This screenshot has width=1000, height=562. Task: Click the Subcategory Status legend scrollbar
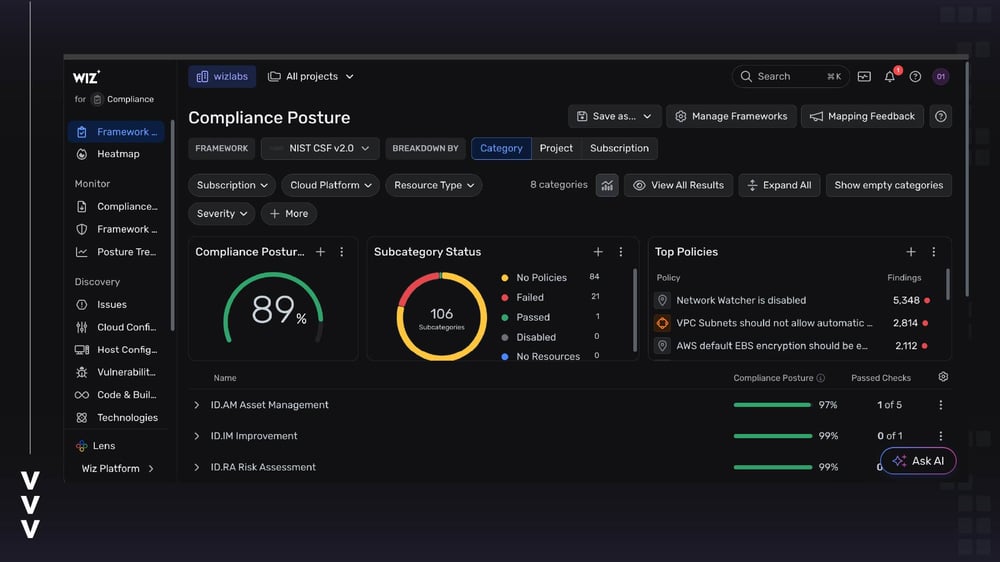tap(635, 309)
